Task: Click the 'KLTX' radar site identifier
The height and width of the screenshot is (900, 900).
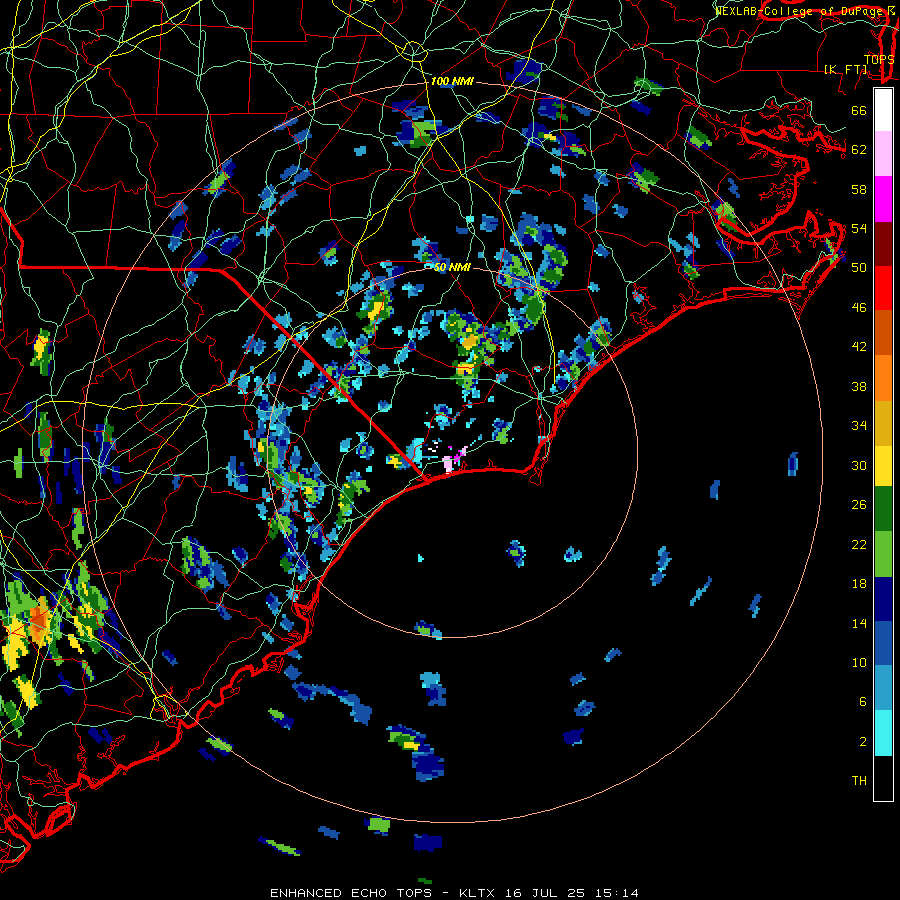Action: pos(479,893)
